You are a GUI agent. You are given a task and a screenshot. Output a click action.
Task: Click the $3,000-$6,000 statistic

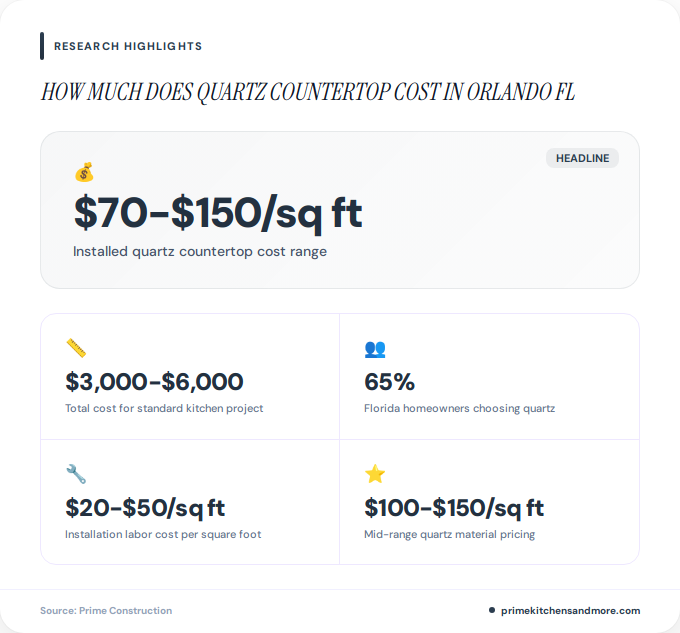[x=154, y=381]
